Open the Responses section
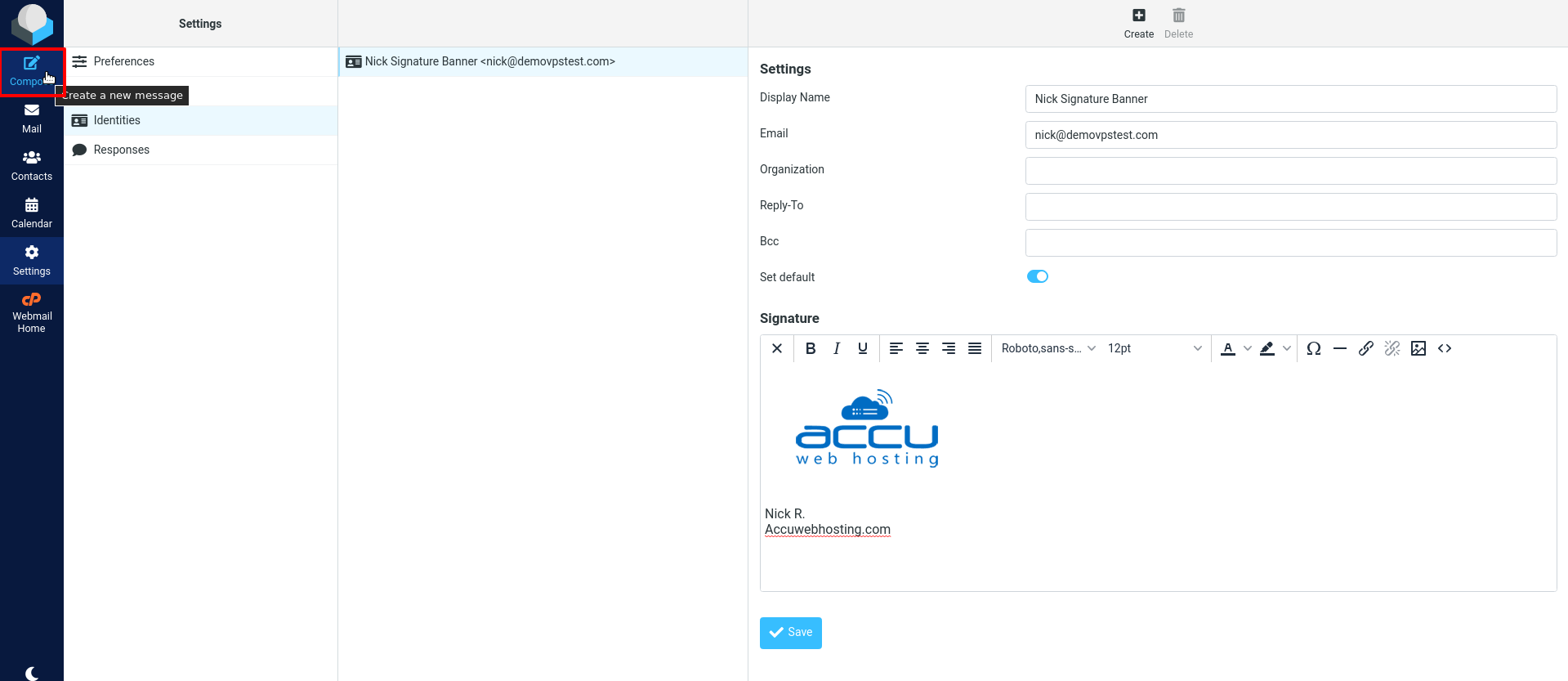This screenshot has height=681, width=1568. (201, 150)
